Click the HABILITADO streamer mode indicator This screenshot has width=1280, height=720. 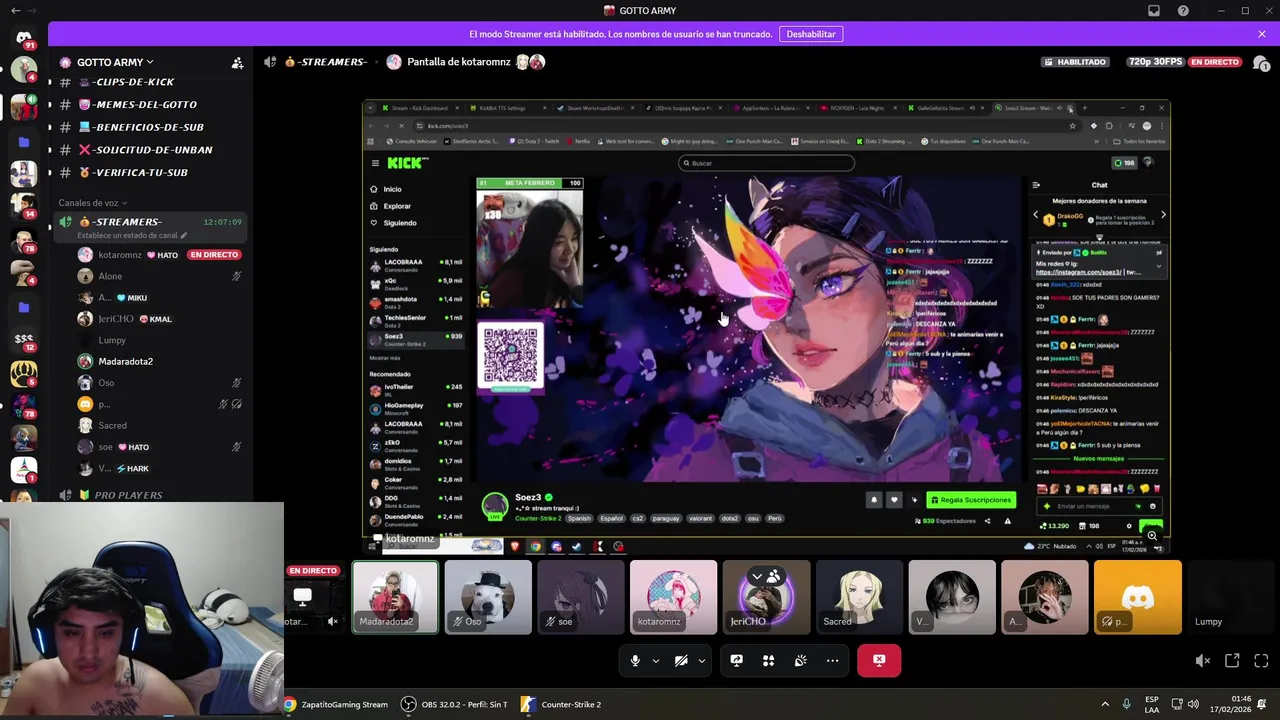point(1075,62)
